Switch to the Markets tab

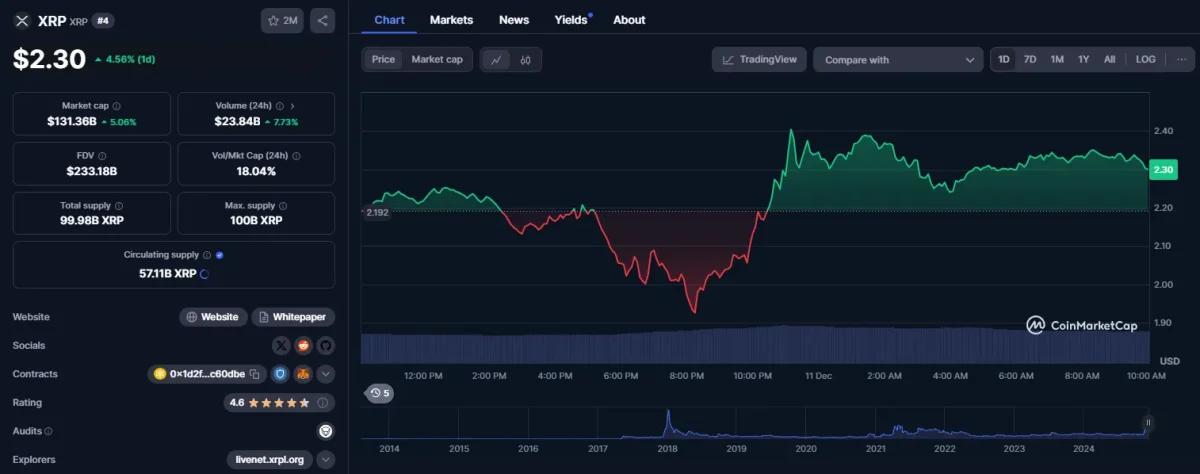click(x=451, y=20)
